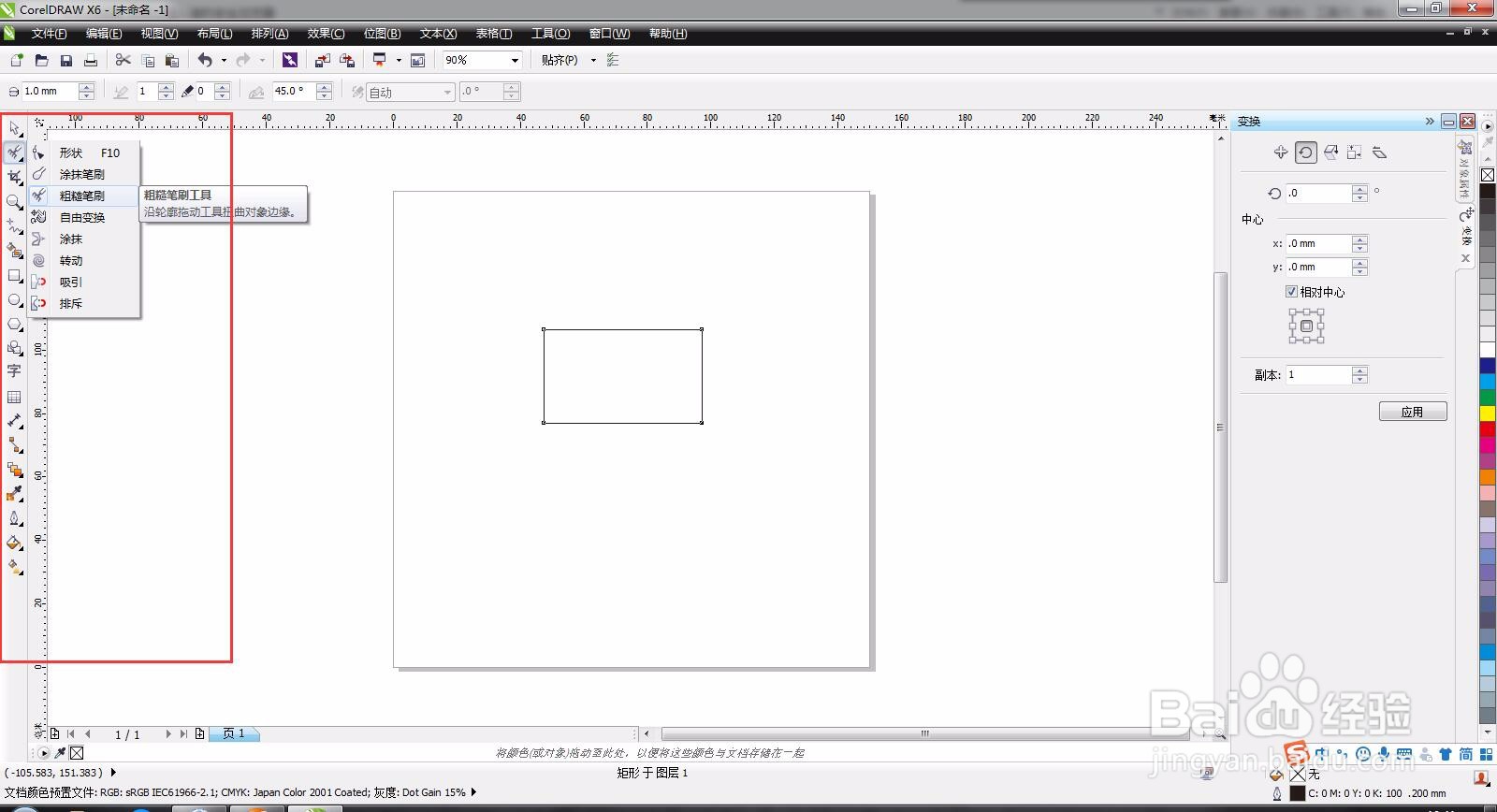Image resolution: width=1497 pixels, height=812 pixels.
Task: Select the Pick tool in toolbox
Action: click(x=14, y=127)
